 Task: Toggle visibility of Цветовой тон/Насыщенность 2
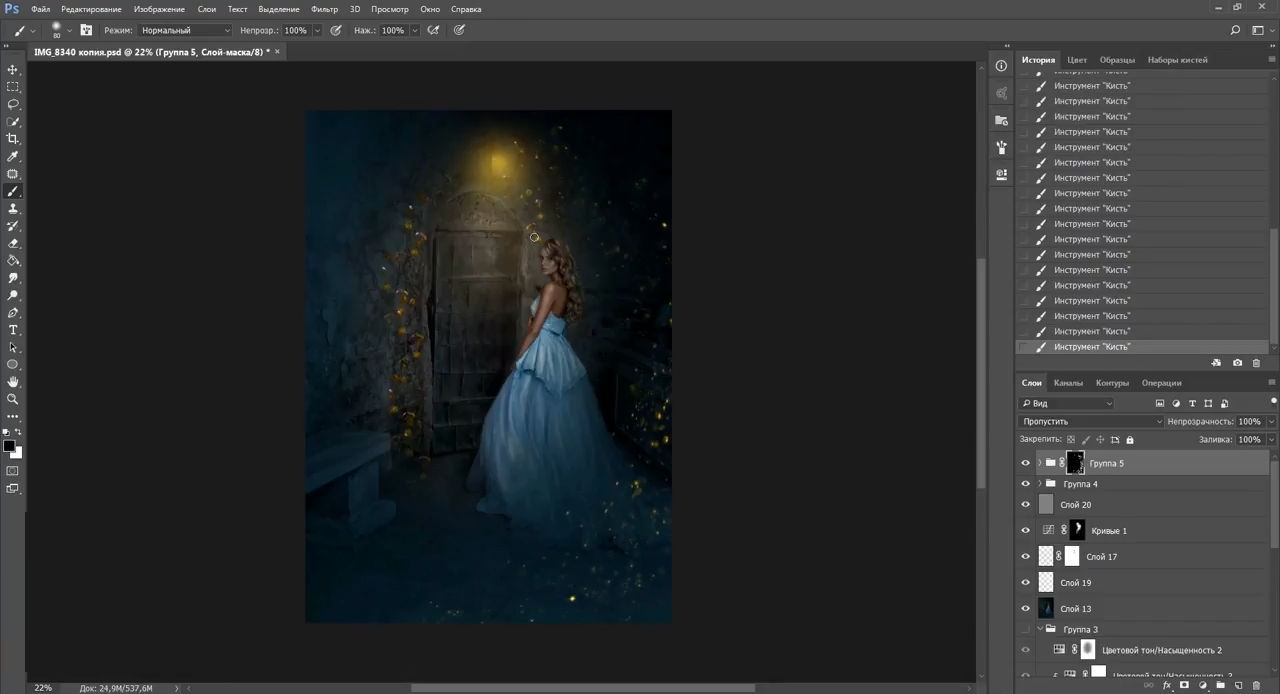[1025, 650]
